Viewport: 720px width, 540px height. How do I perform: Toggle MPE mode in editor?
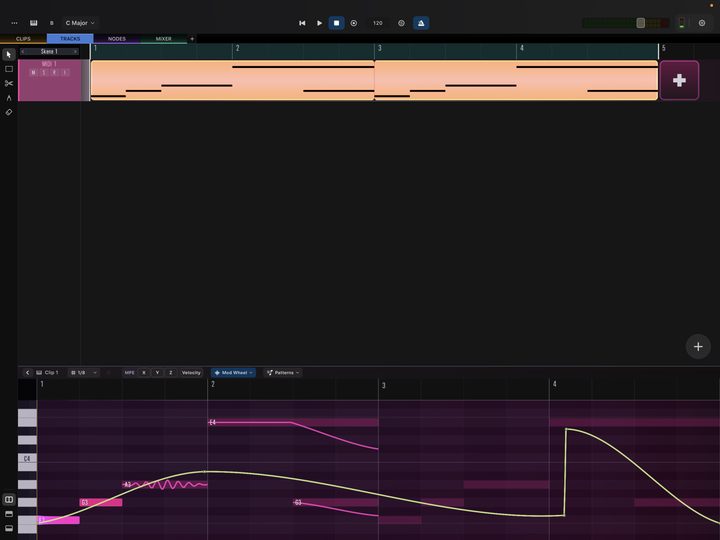pos(129,372)
